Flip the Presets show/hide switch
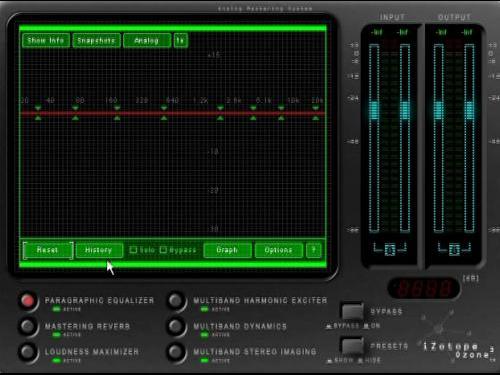This screenshot has width=500, height=375. [352, 346]
